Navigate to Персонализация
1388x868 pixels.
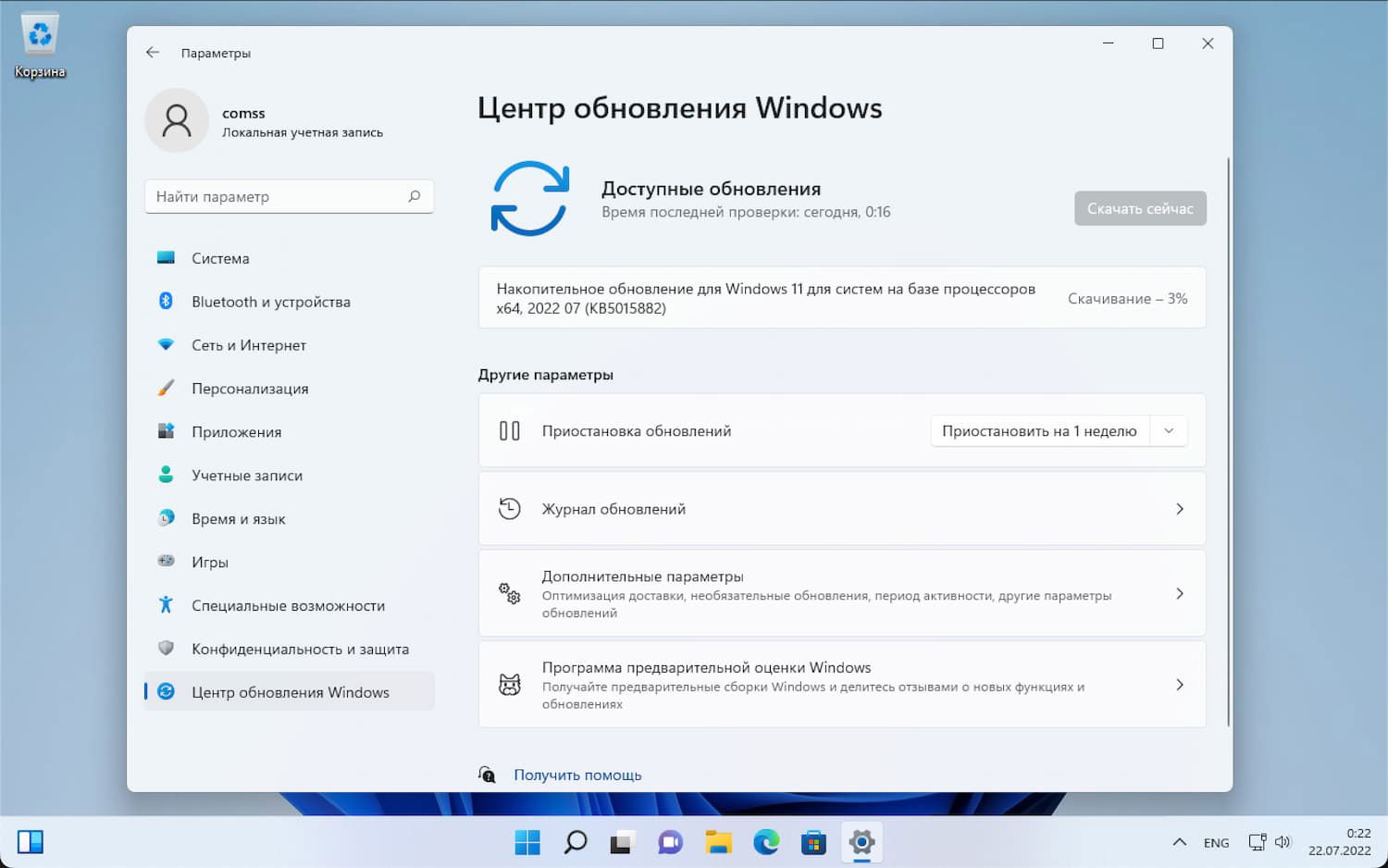coord(289,389)
